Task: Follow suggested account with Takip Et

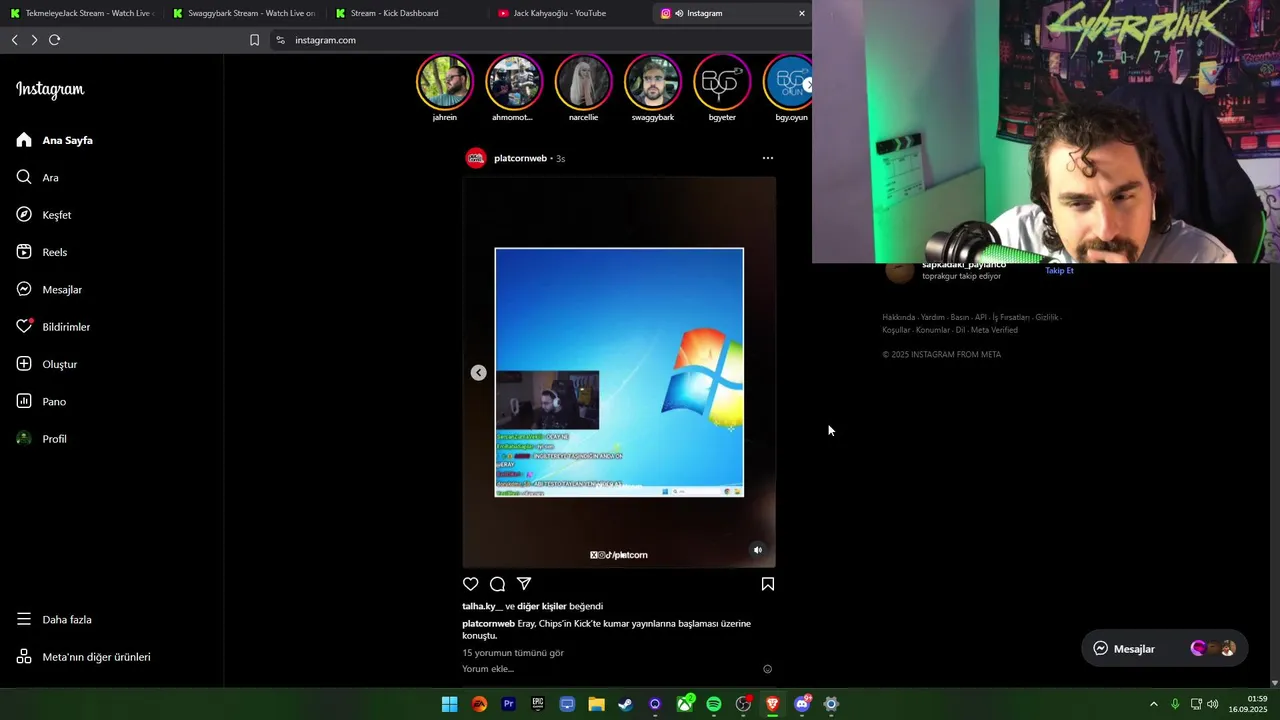Action: [1059, 270]
